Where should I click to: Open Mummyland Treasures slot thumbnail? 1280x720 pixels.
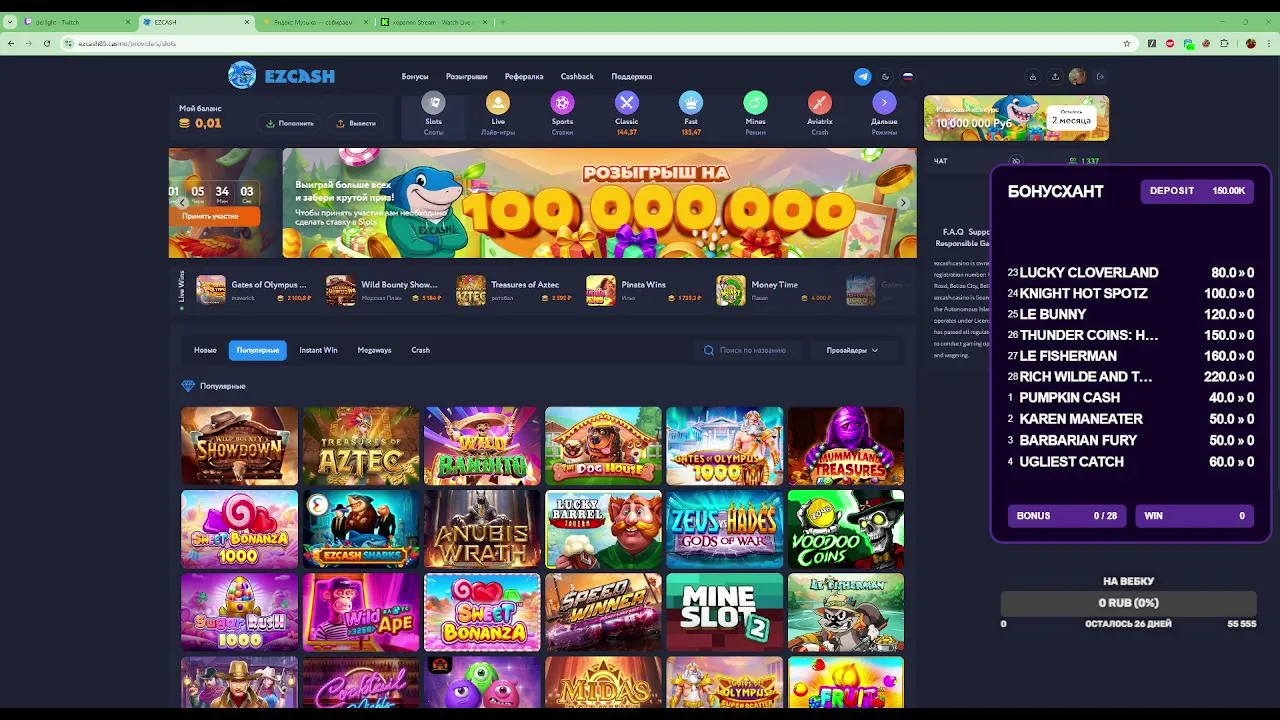point(846,446)
